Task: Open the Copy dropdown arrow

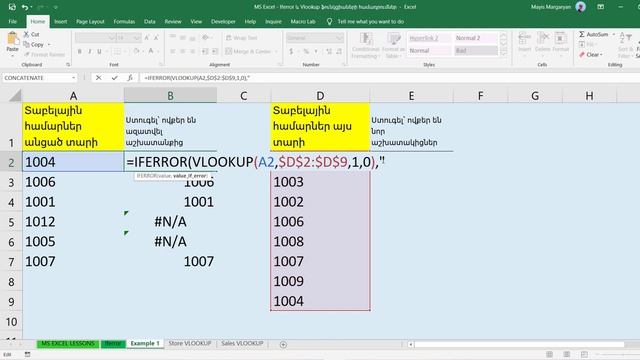Action: (49, 44)
